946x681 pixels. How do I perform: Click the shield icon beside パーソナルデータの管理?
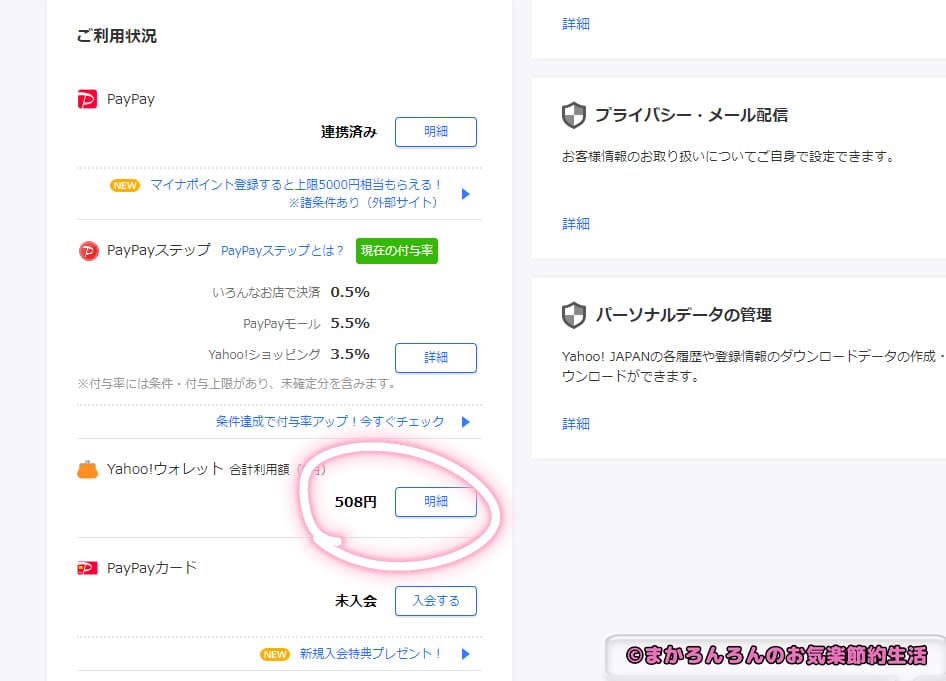click(x=573, y=315)
